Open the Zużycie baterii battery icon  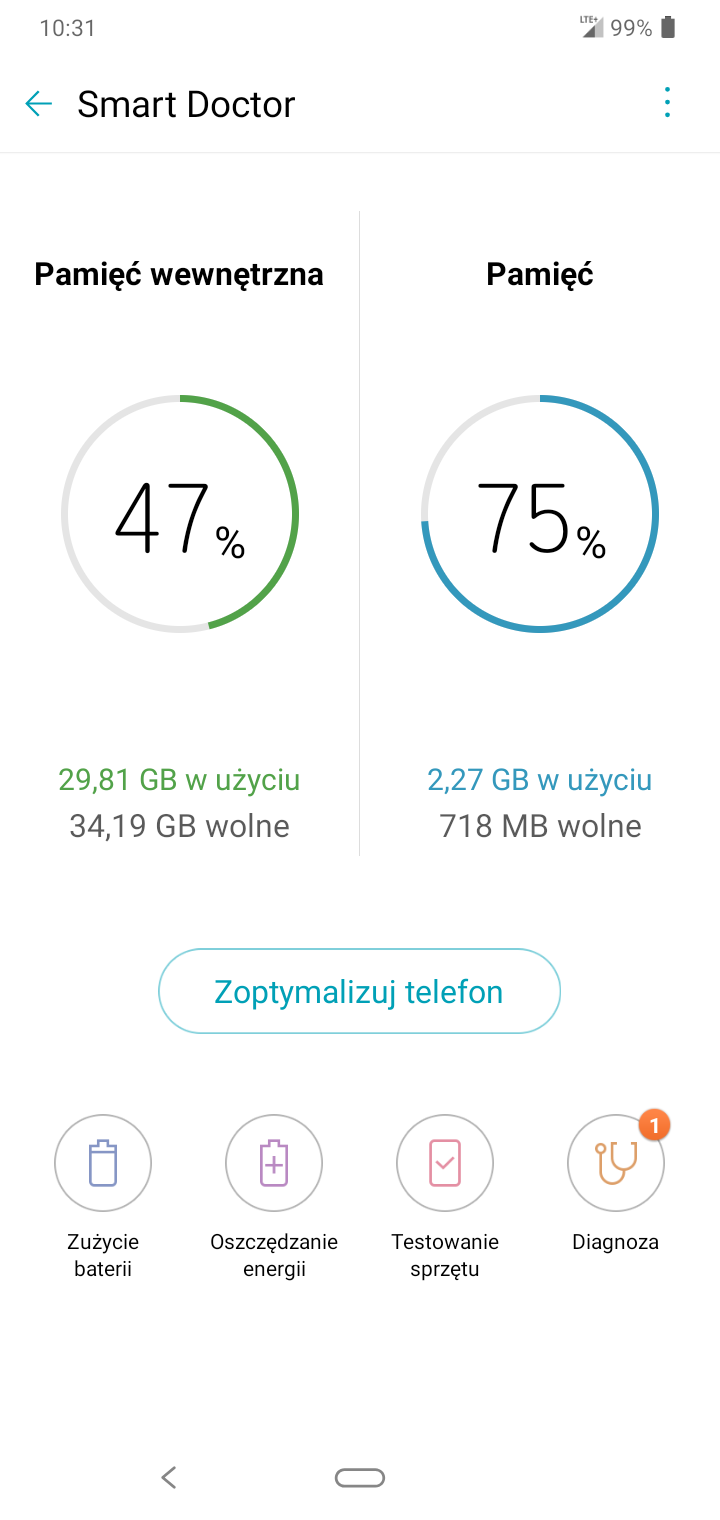103,1164
